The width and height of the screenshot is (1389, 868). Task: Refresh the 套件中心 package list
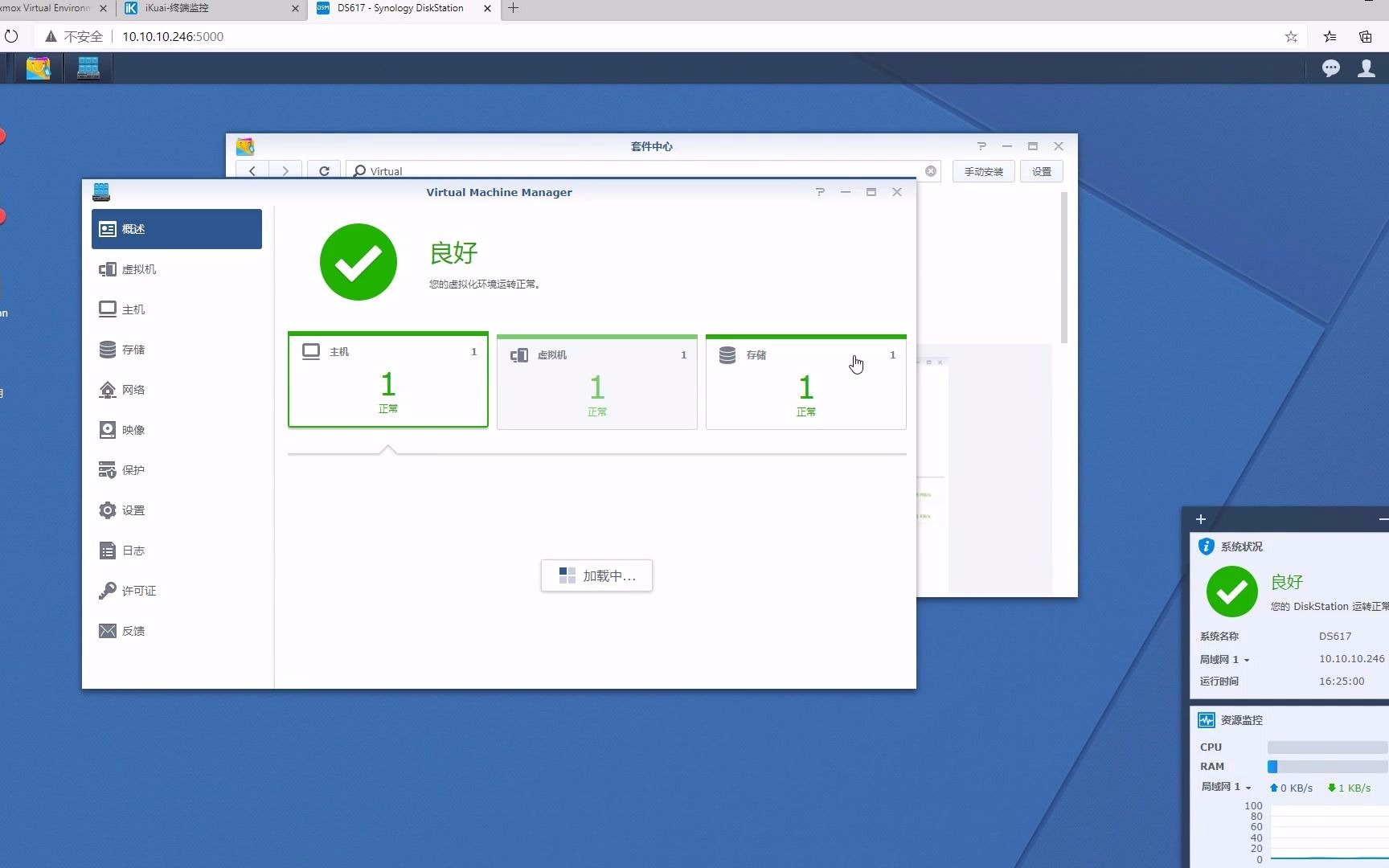pyautogui.click(x=324, y=170)
